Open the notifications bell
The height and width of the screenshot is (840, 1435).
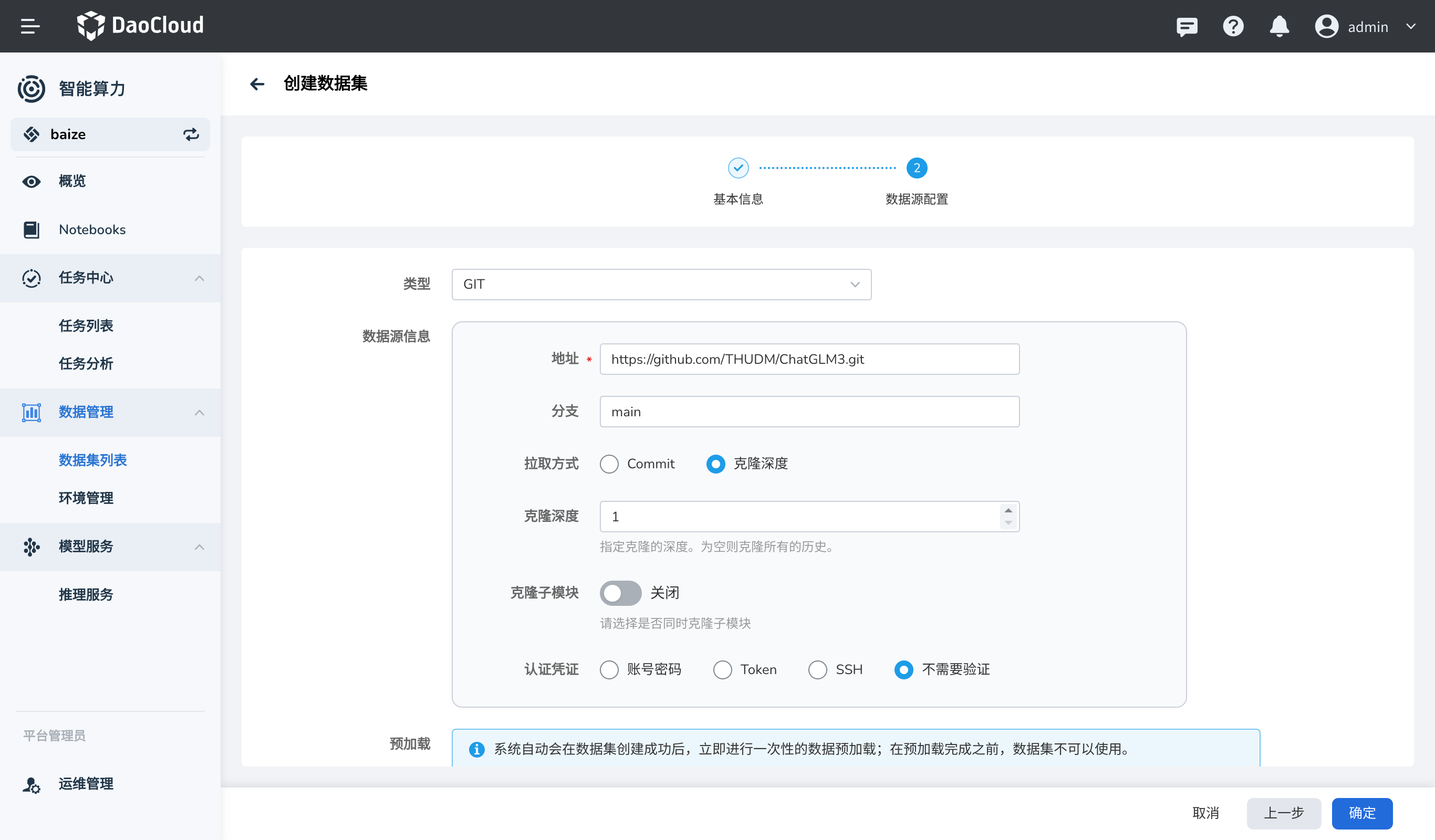[x=1279, y=26]
